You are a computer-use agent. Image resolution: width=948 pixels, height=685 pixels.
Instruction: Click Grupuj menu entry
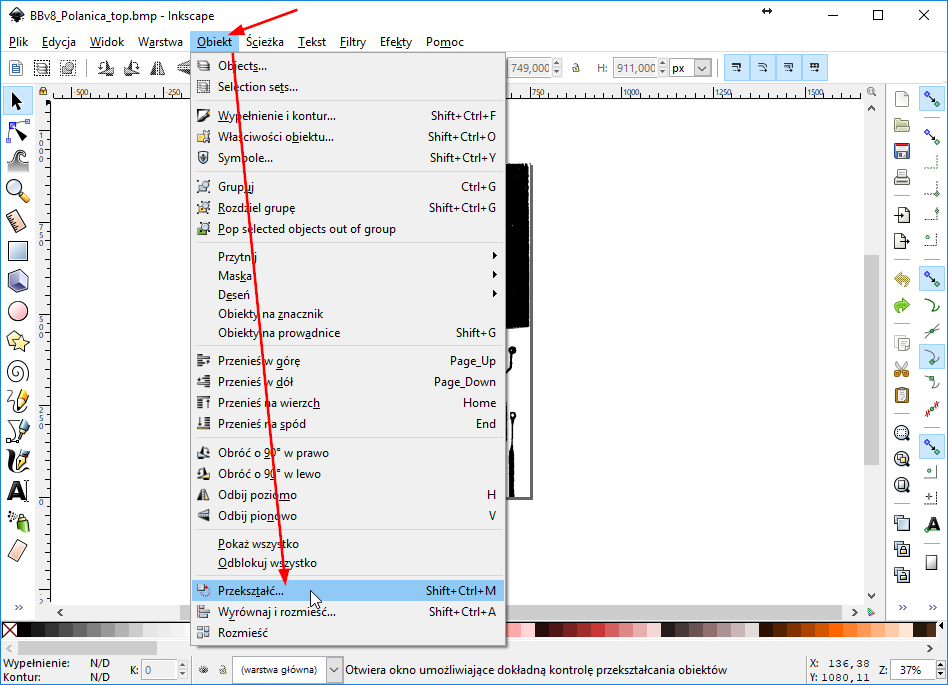coord(348,187)
